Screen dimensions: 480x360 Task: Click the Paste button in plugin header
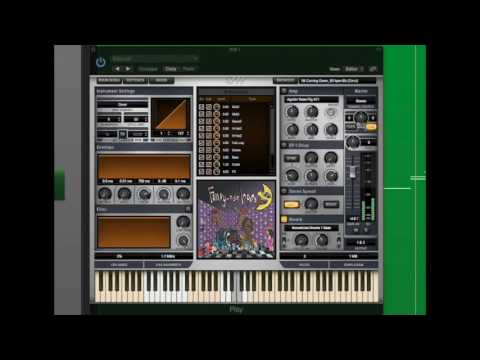tap(188, 69)
